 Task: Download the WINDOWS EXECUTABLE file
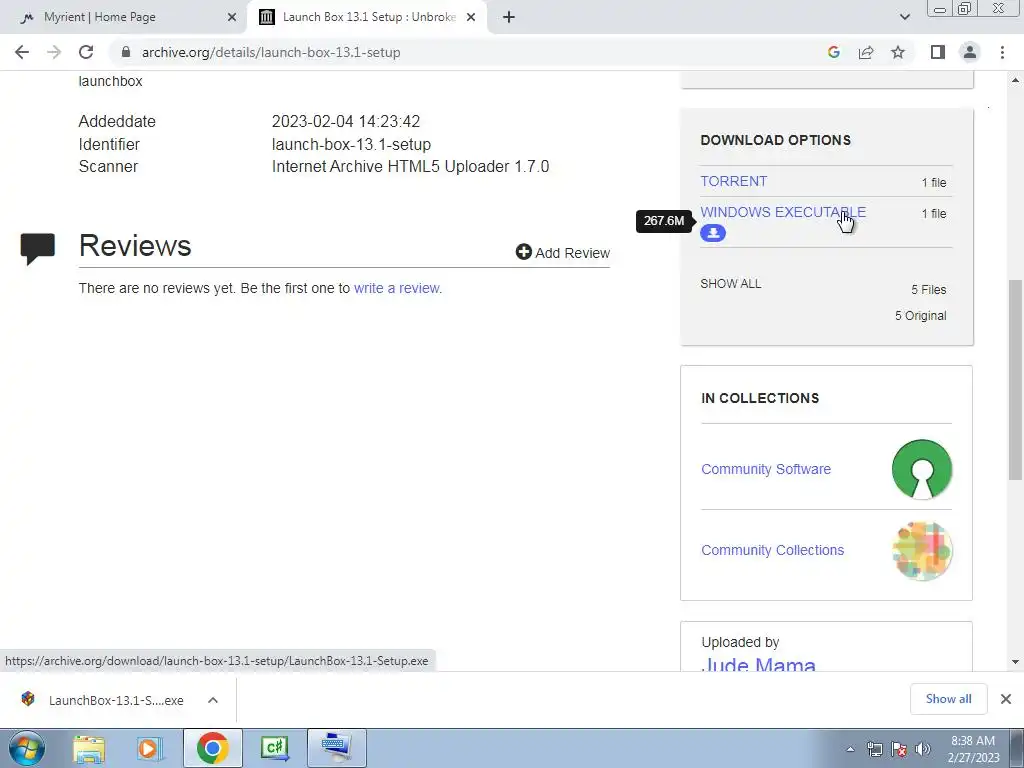click(x=783, y=212)
